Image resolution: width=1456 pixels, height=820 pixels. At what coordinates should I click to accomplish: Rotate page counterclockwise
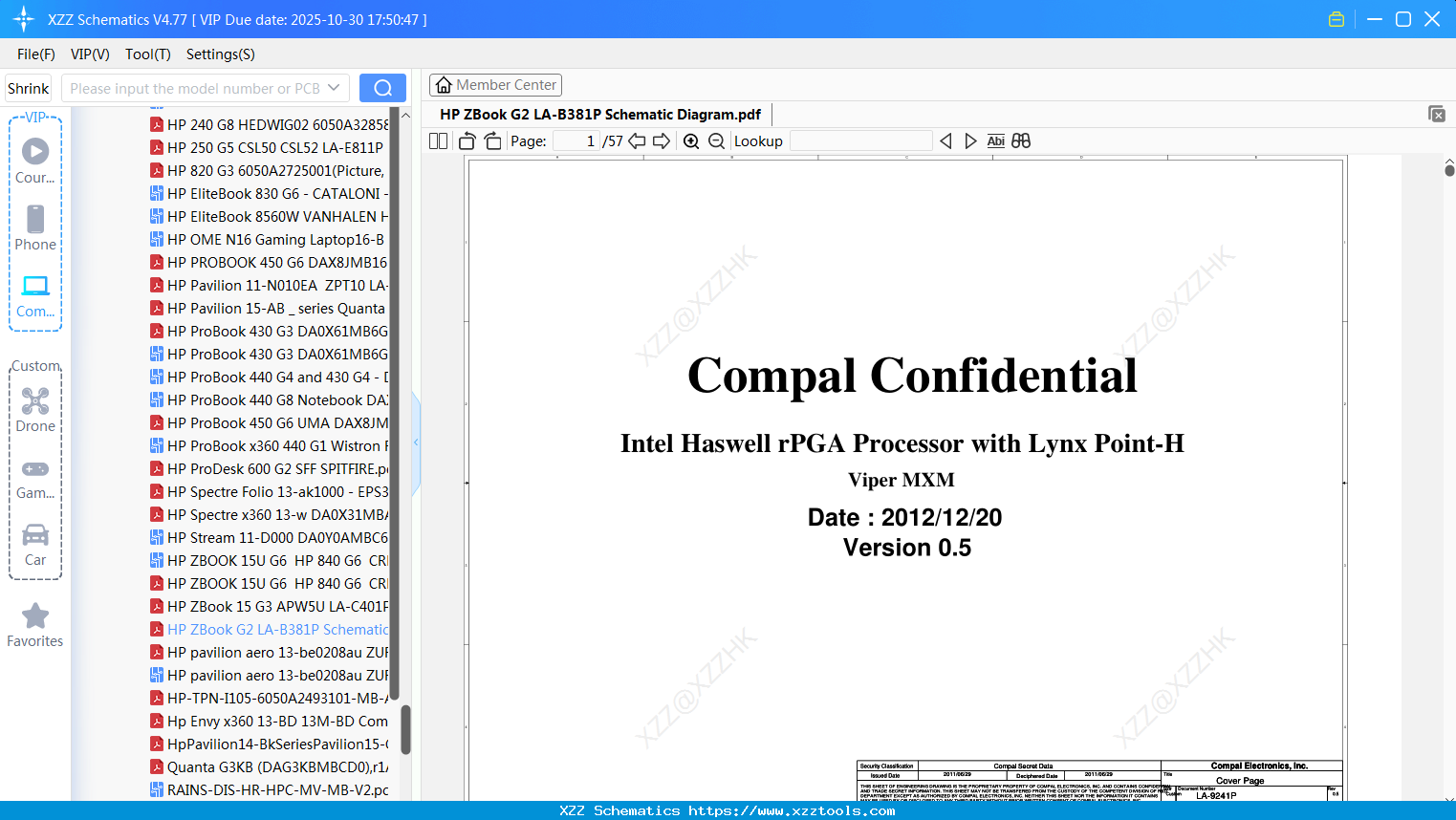(467, 141)
